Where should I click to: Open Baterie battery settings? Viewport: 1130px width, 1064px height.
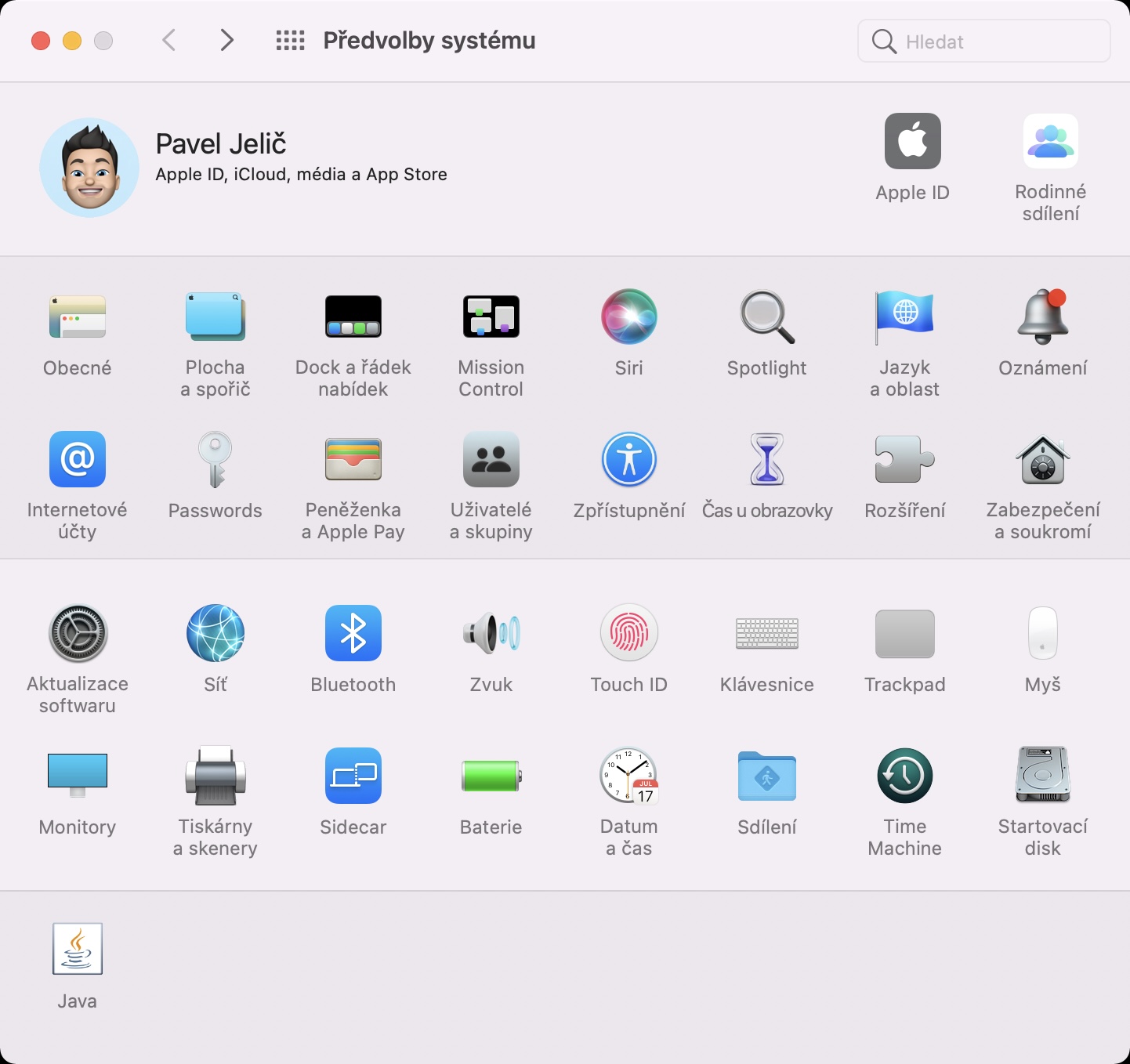pyautogui.click(x=491, y=776)
